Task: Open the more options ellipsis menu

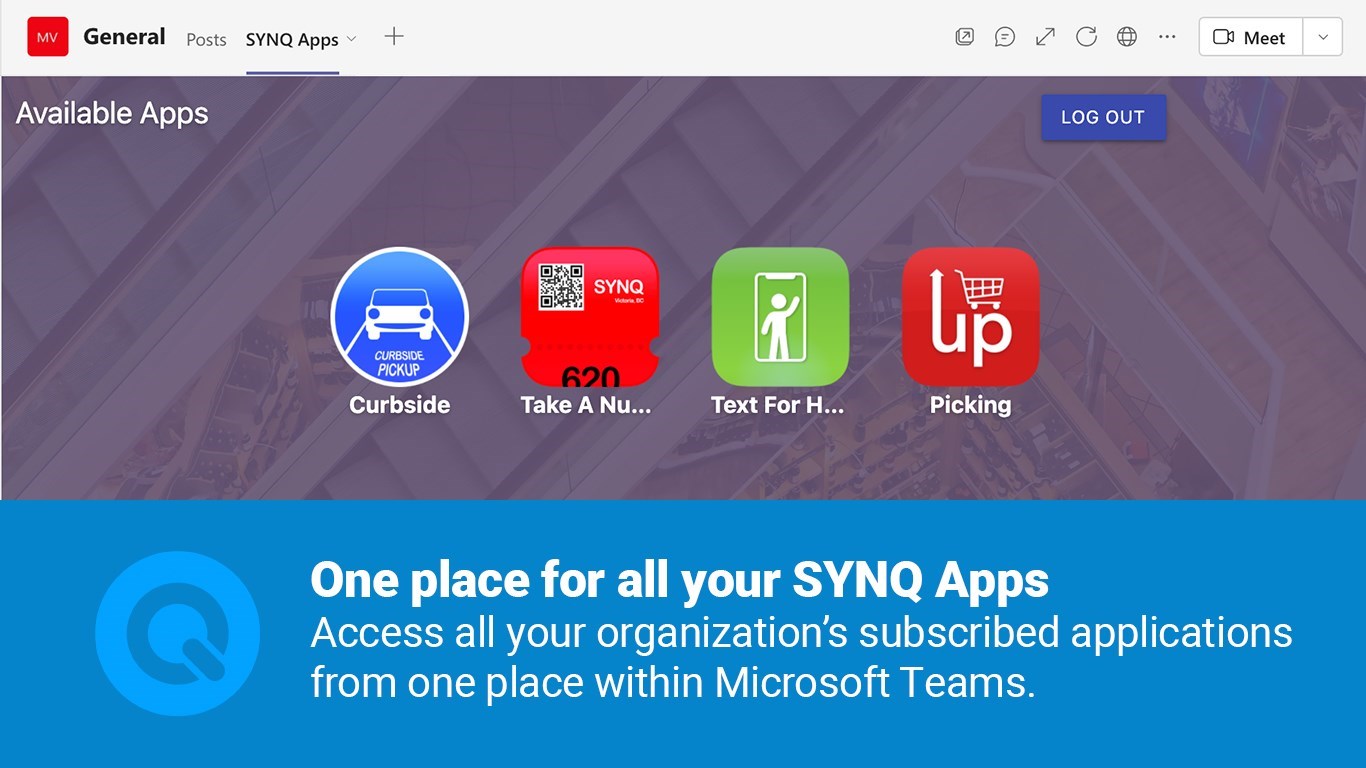Action: (x=1167, y=37)
